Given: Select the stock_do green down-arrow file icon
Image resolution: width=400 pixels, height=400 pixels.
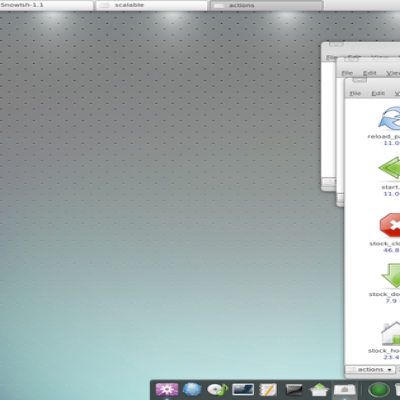Looking at the screenshot, I should tap(391, 276).
